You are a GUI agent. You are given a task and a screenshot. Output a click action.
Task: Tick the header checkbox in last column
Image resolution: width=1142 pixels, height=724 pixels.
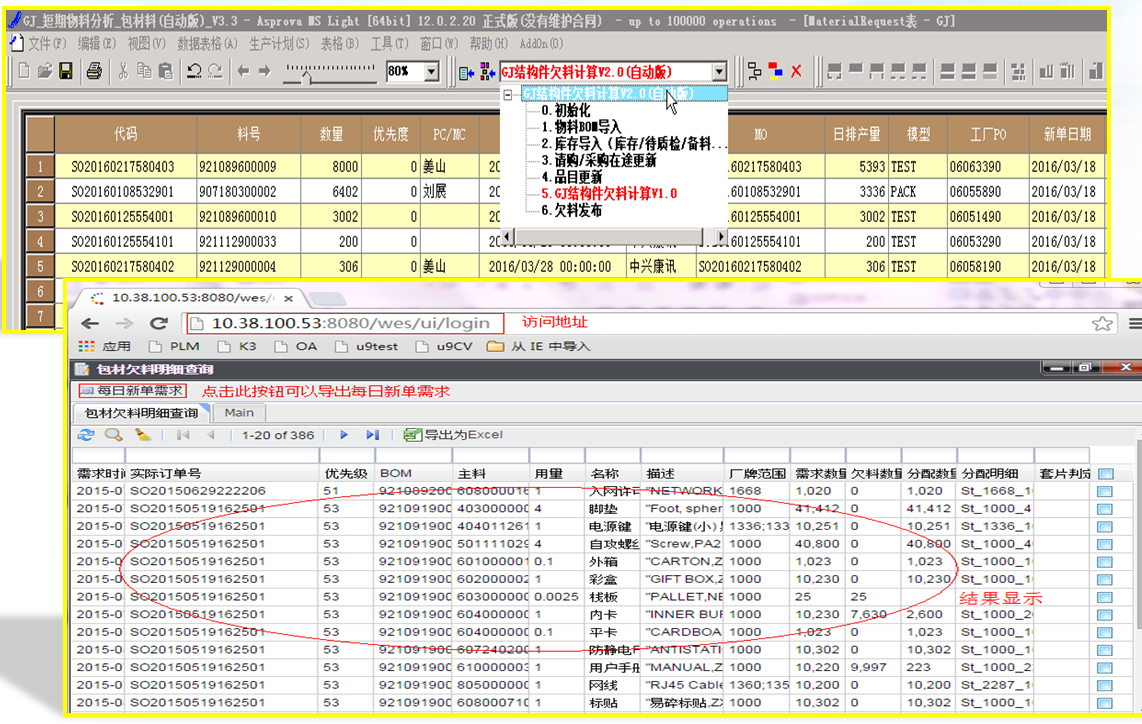1105,473
